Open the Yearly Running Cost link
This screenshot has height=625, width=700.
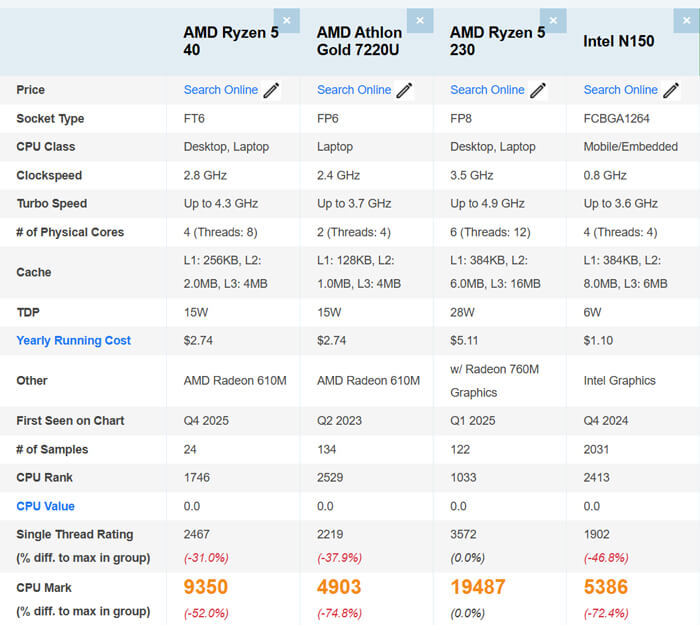coord(74,341)
